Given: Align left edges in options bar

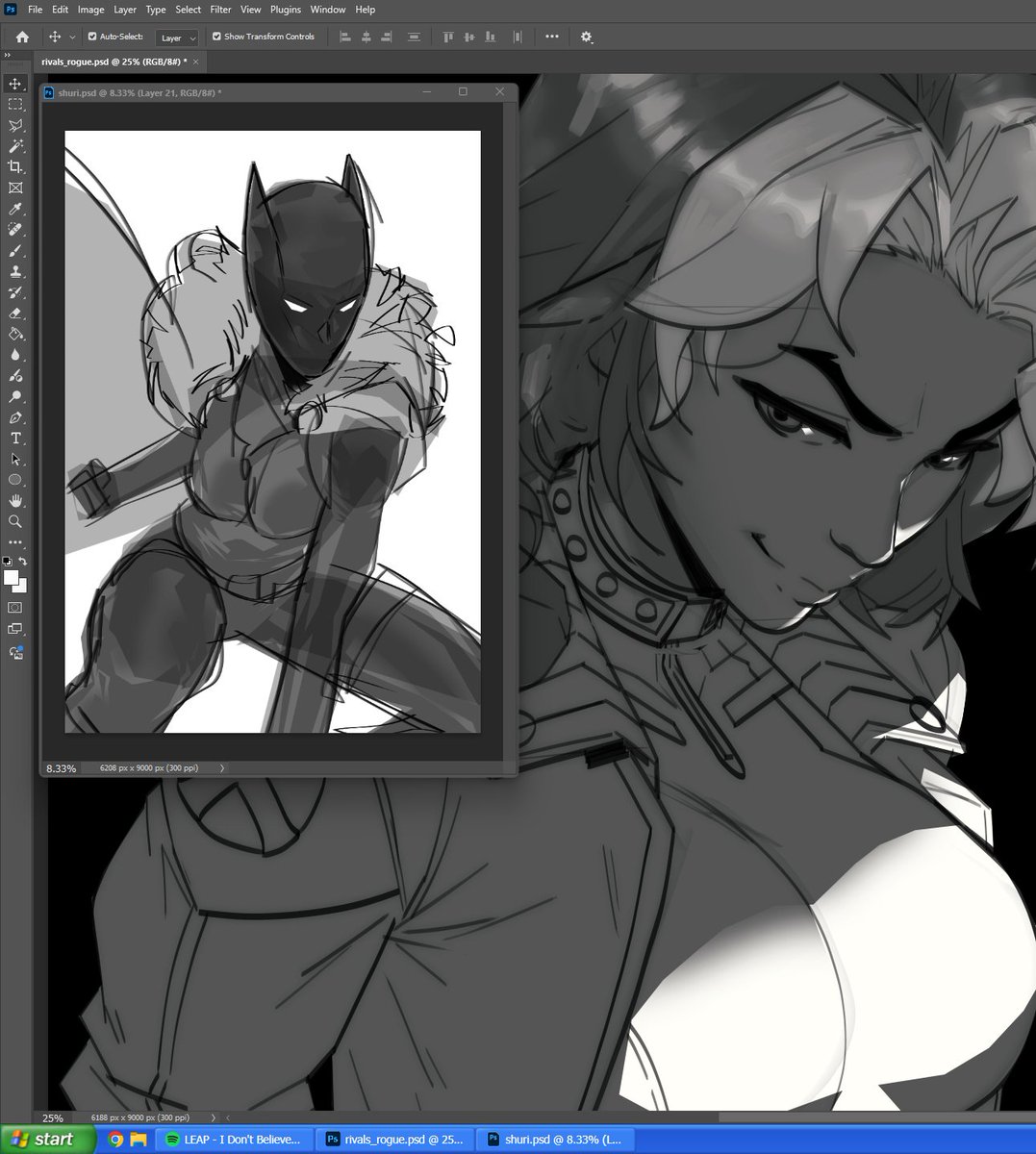Looking at the screenshot, I should point(344,37).
